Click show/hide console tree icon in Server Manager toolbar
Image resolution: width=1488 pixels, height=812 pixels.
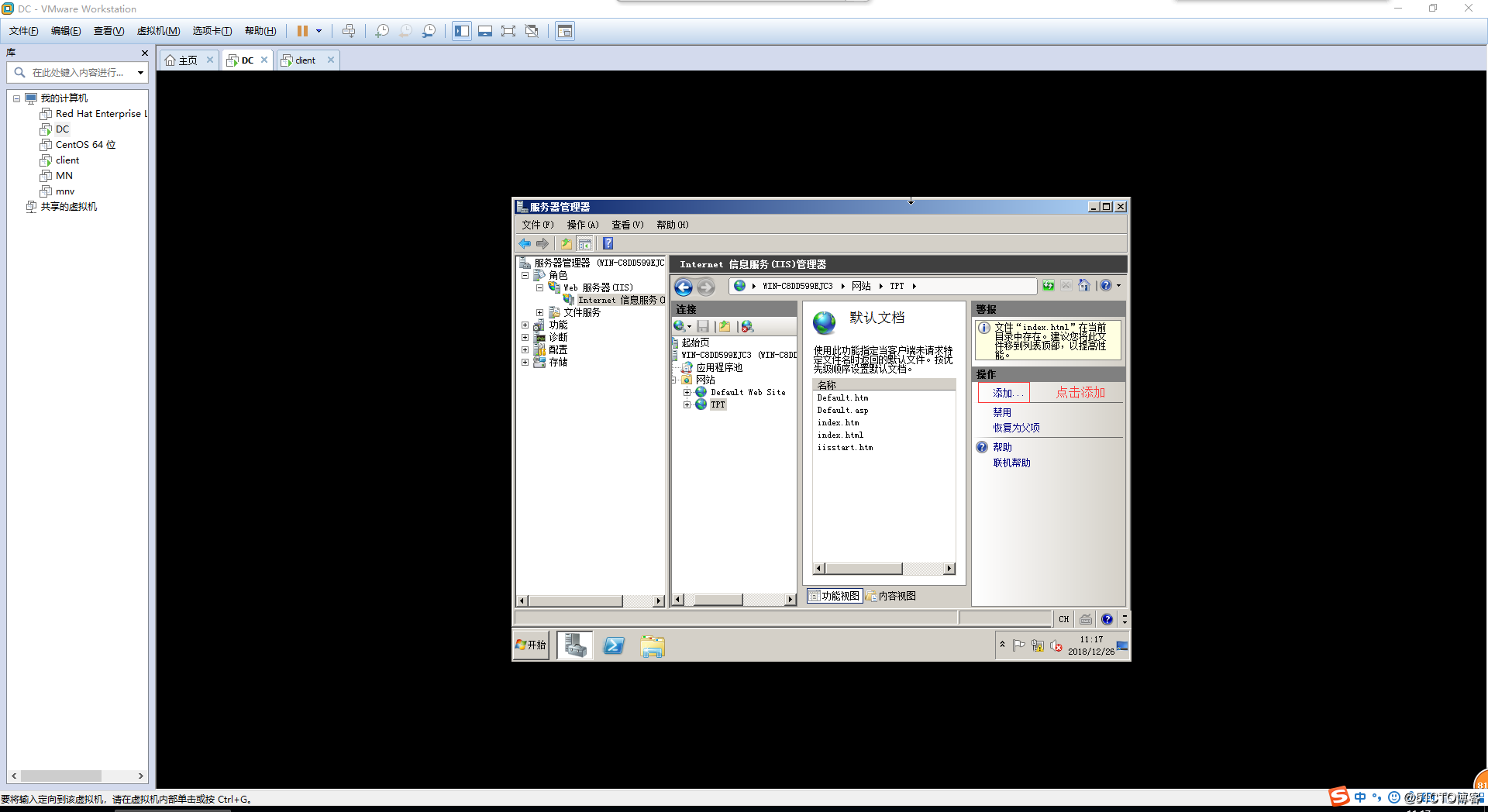[x=585, y=243]
